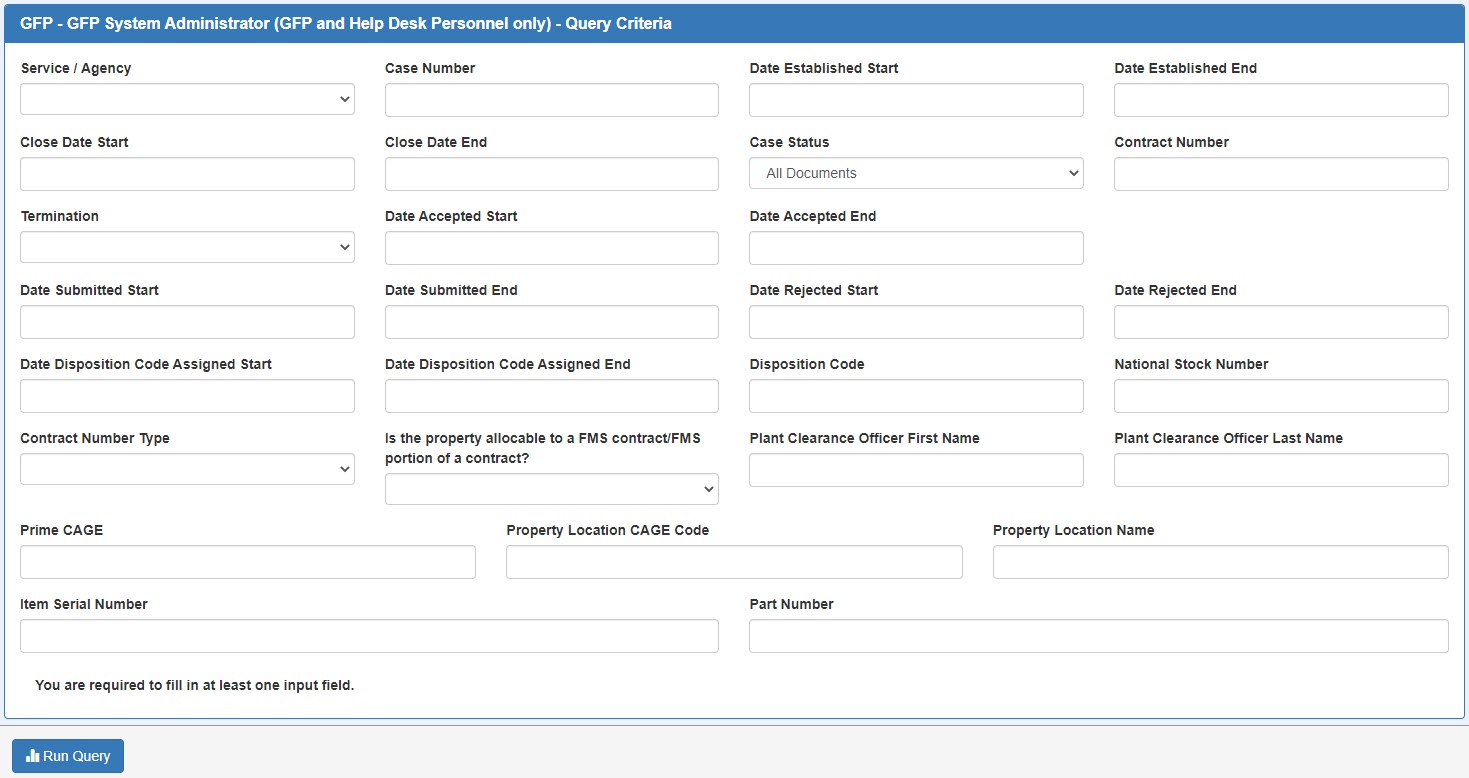Click the Query Criteria title bar

734,22
